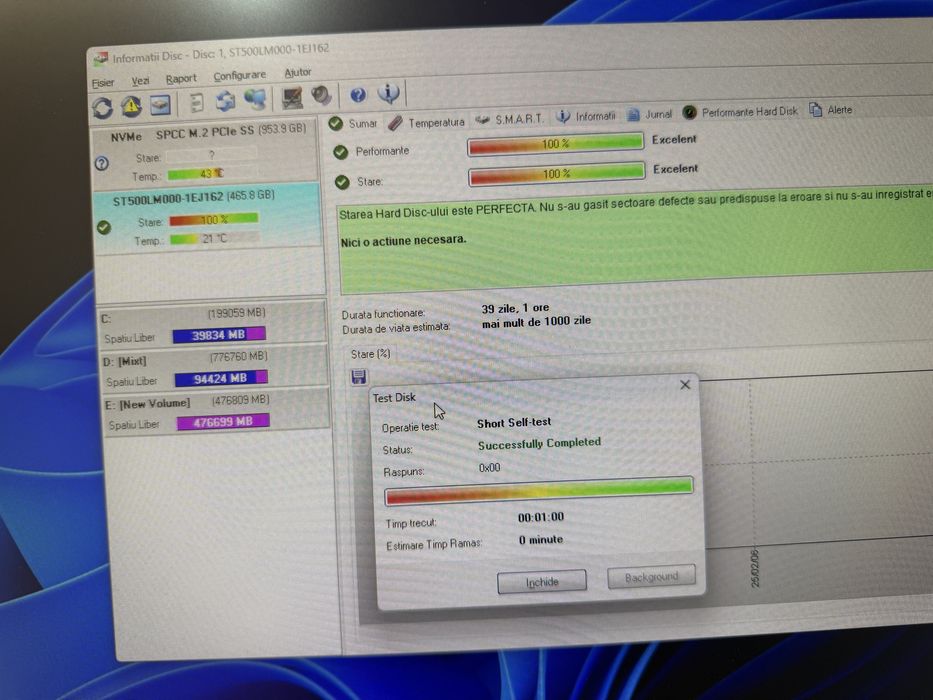The height and width of the screenshot is (700, 933).
Task: Select the C: partition entry
Action: pyautogui.click(x=214, y=324)
